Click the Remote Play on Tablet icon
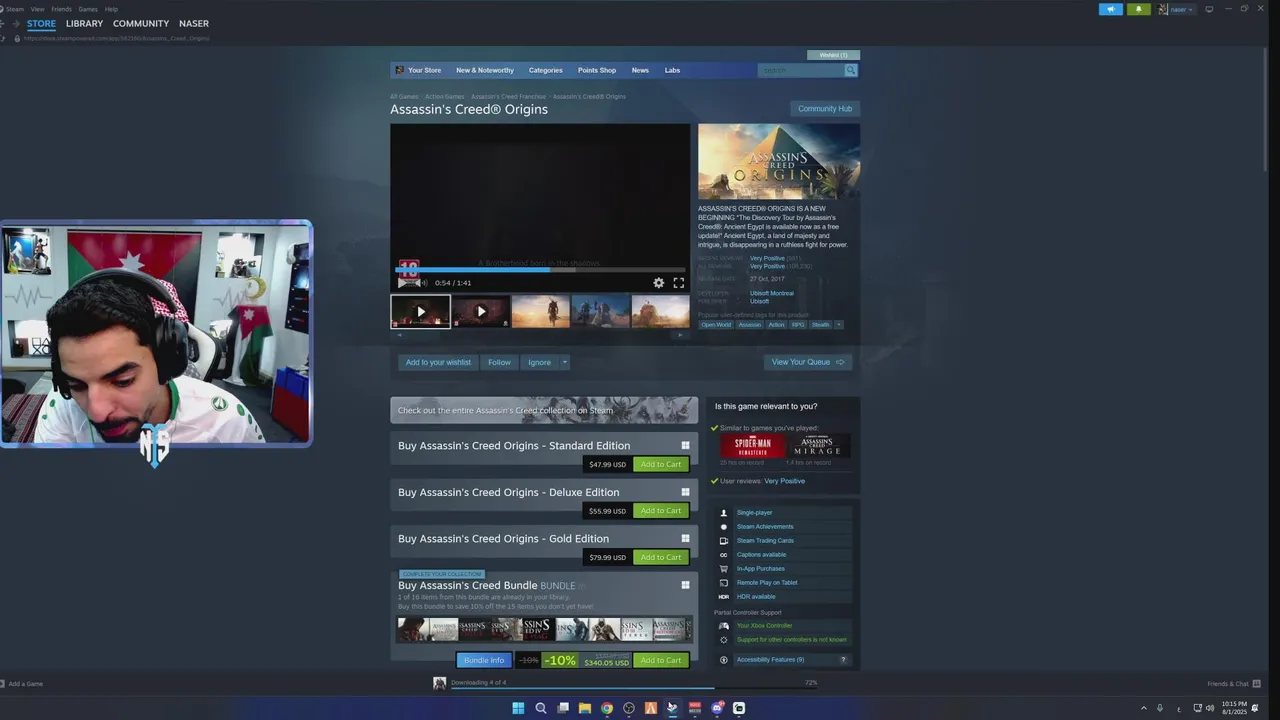 pyautogui.click(x=724, y=583)
